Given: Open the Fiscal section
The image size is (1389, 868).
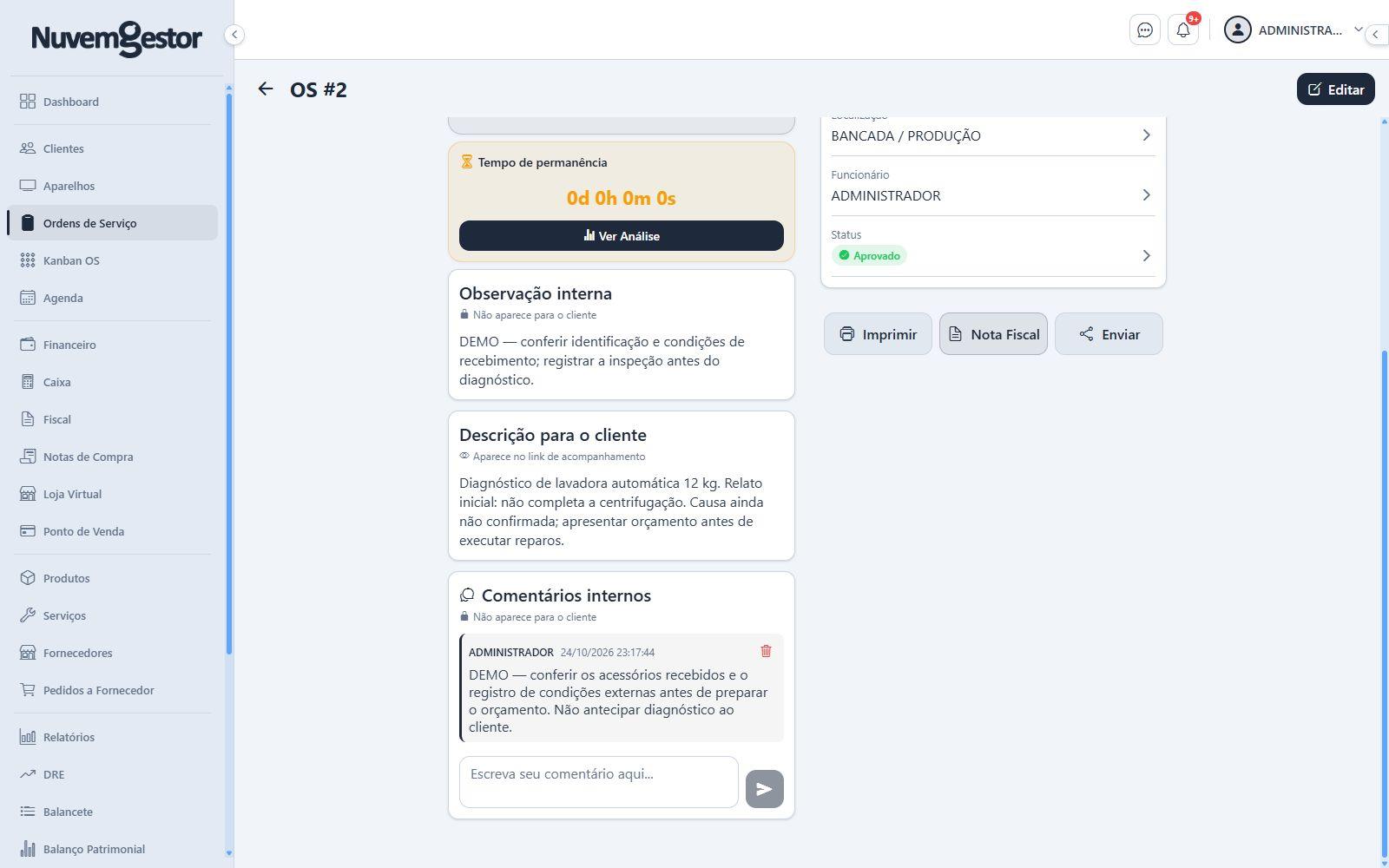Looking at the screenshot, I should (112, 419).
